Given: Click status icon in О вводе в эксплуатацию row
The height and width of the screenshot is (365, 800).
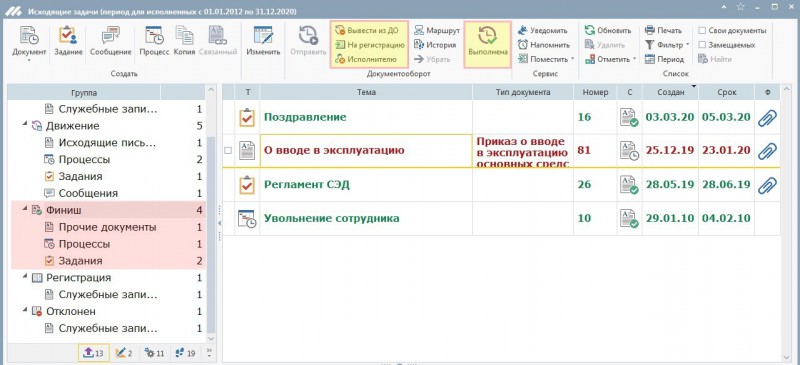Looking at the screenshot, I should (x=629, y=151).
